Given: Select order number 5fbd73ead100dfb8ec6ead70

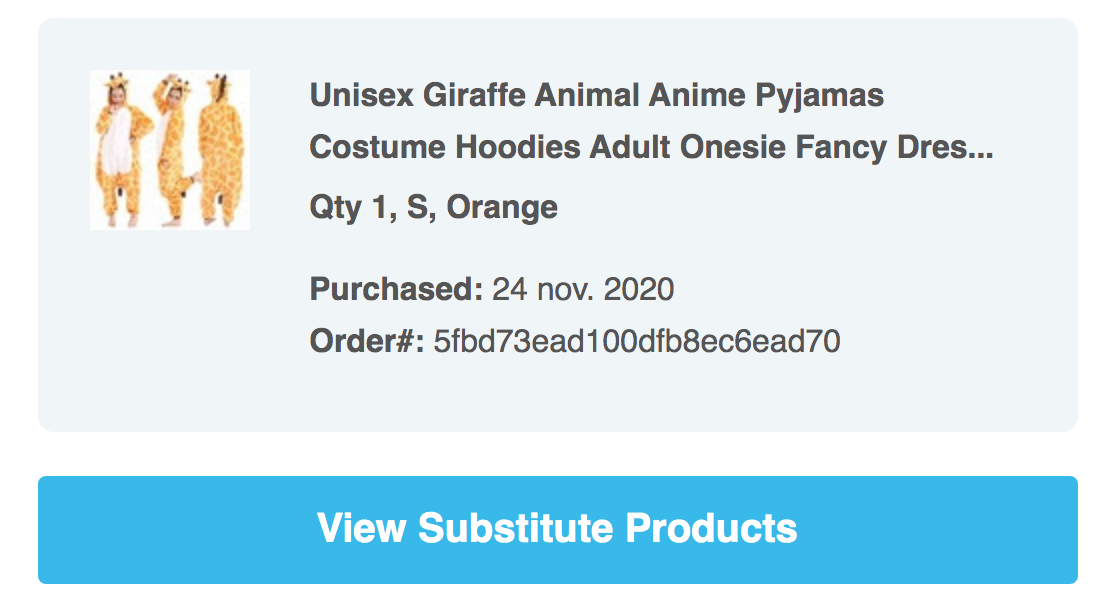Looking at the screenshot, I should tap(636, 341).
